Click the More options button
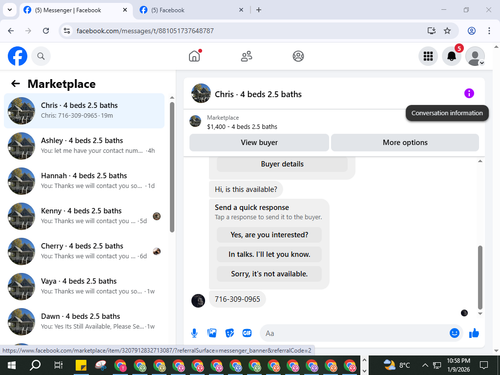The height and width of the screenshot is (375, 500). point(405,142)
